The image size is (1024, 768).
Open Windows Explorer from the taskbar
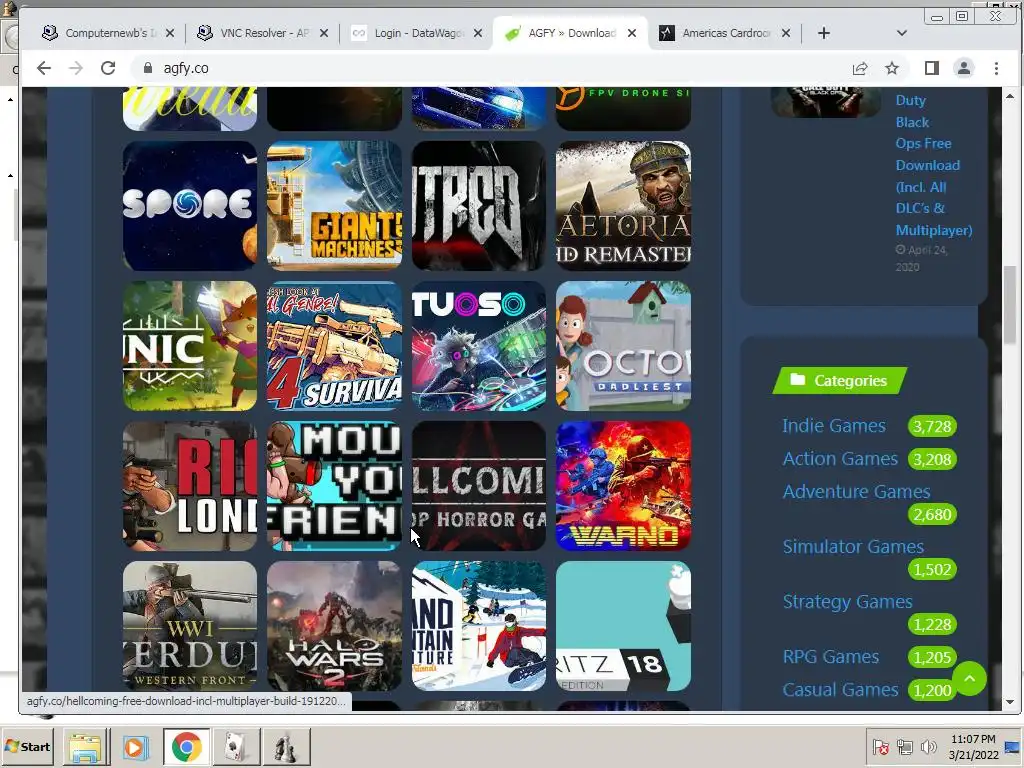[86, 747]
